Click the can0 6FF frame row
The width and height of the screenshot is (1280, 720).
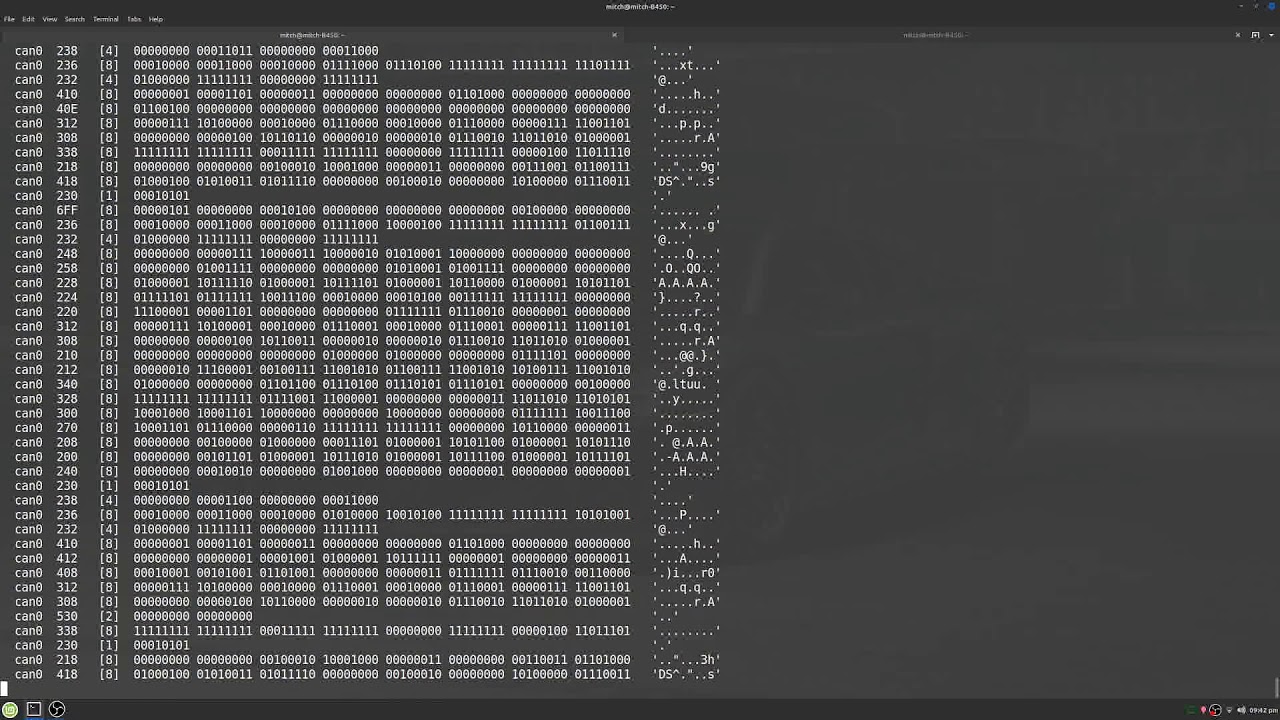(x=367, y=210)
